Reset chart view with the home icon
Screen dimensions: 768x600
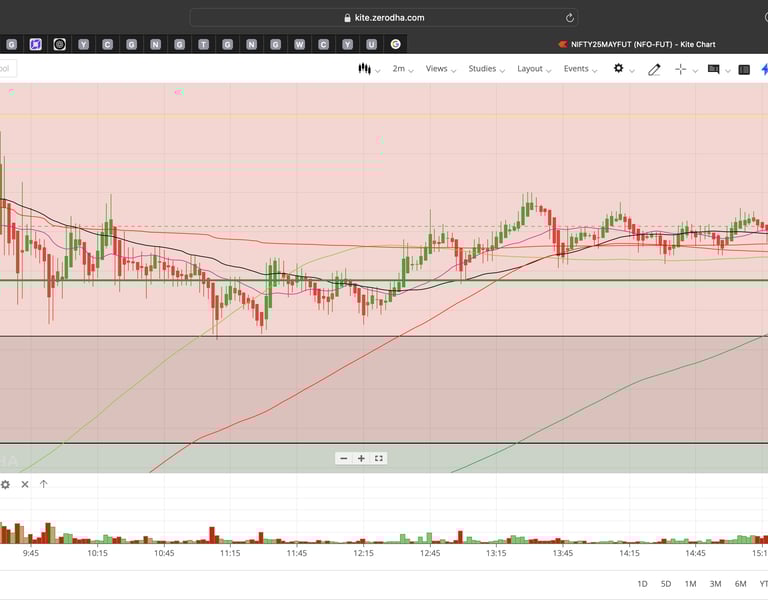pos(379,458)
